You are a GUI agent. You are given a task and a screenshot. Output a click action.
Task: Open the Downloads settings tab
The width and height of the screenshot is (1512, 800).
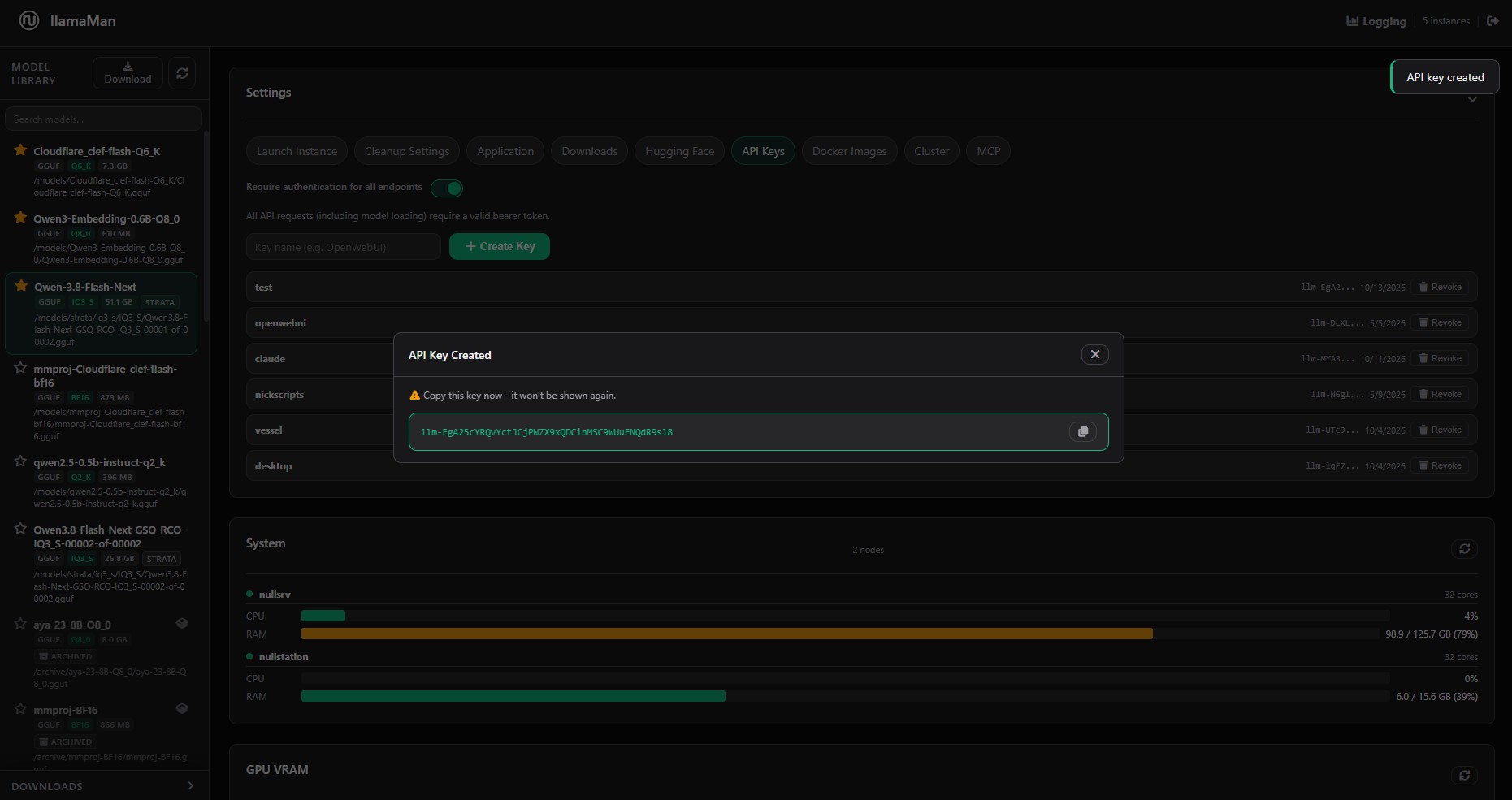(590, 151)
